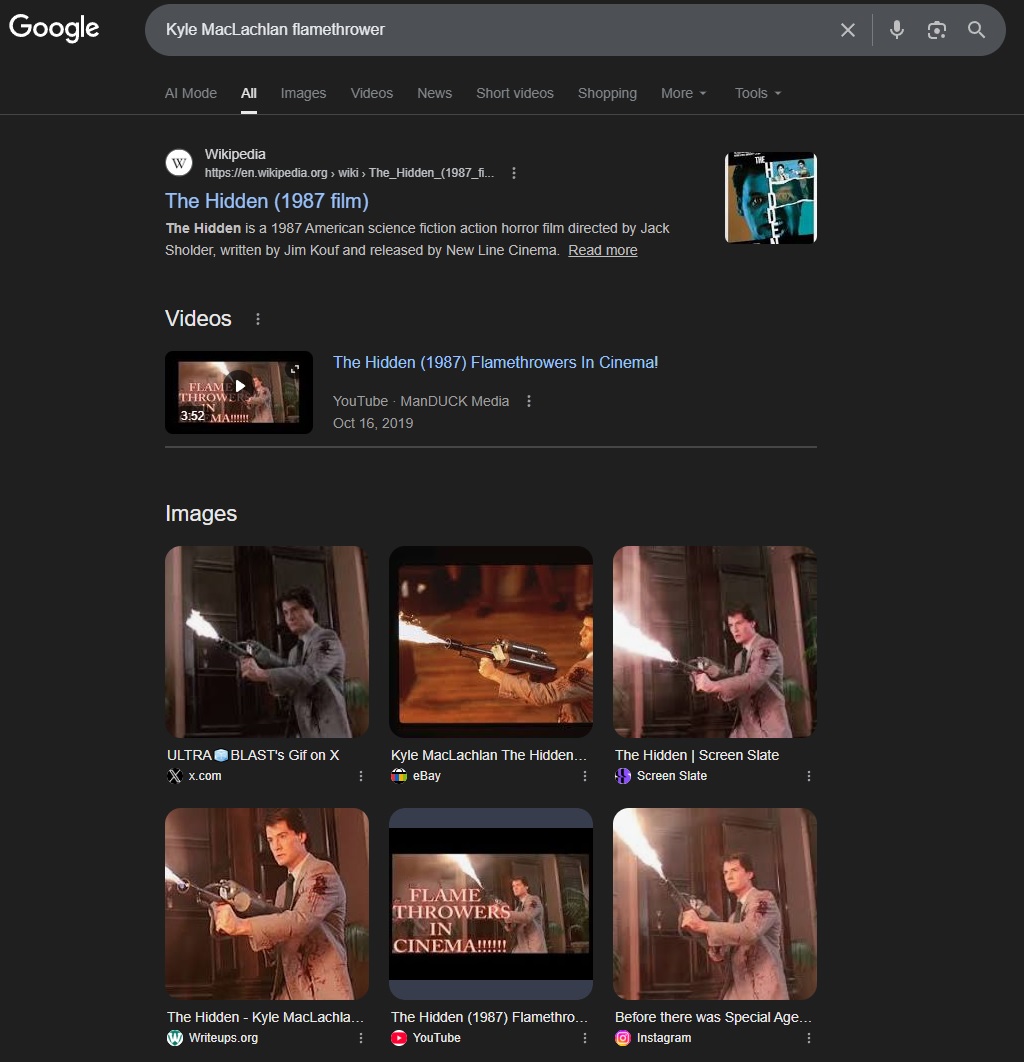
Task: Click Read more in Wikipedia snippet
Action: click(x=603, y=251)
